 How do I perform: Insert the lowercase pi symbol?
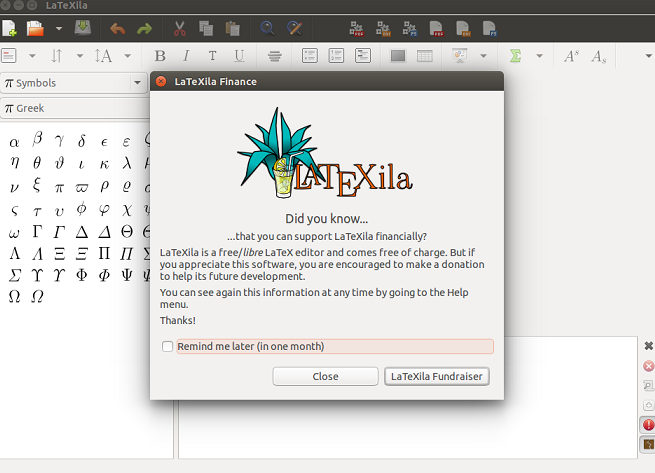(59, 188)
